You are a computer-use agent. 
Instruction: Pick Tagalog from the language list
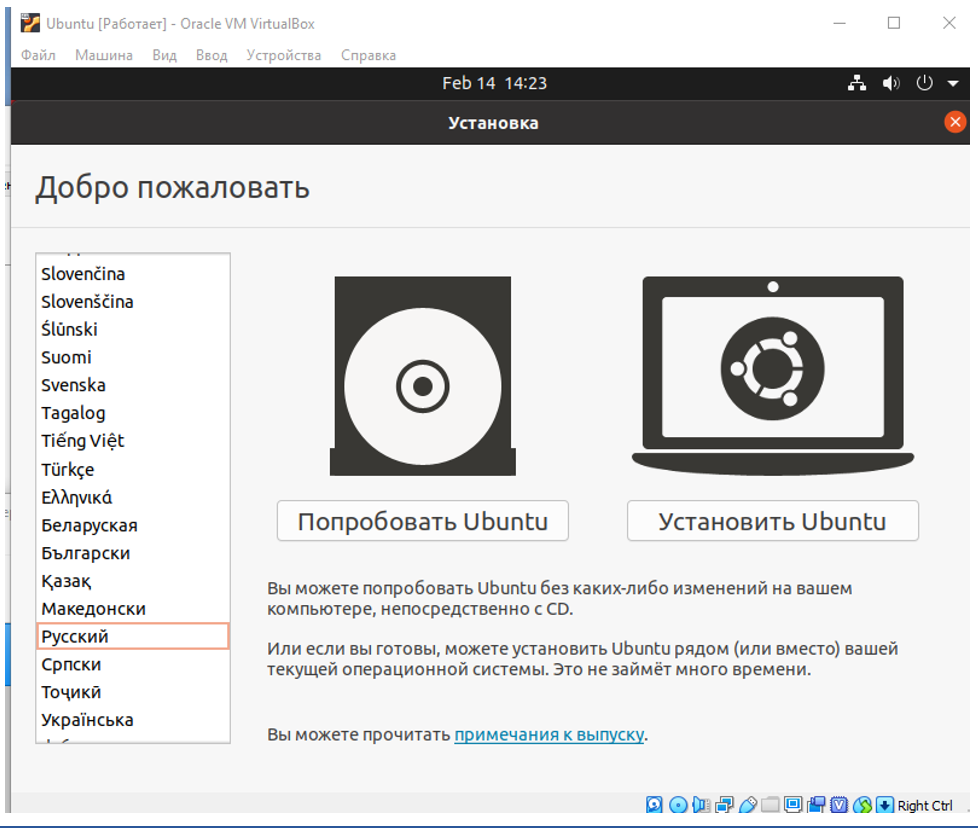133,413
